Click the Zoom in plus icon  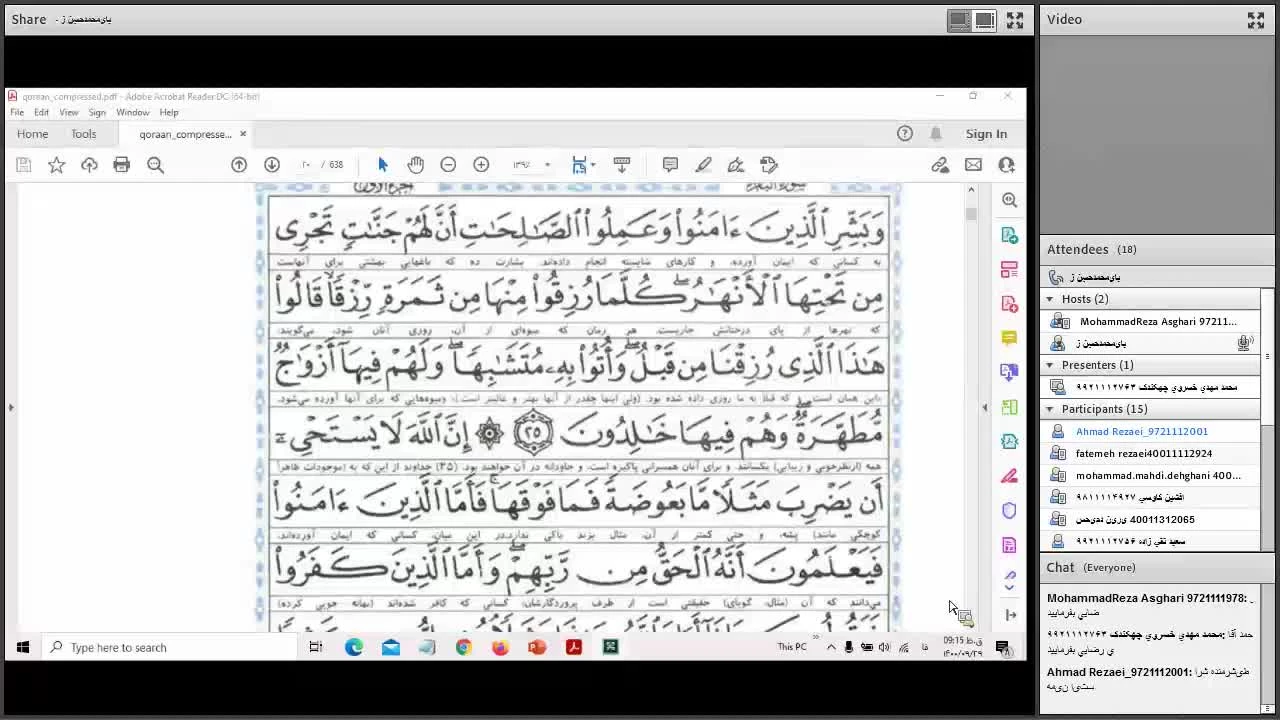coord(481,165)
